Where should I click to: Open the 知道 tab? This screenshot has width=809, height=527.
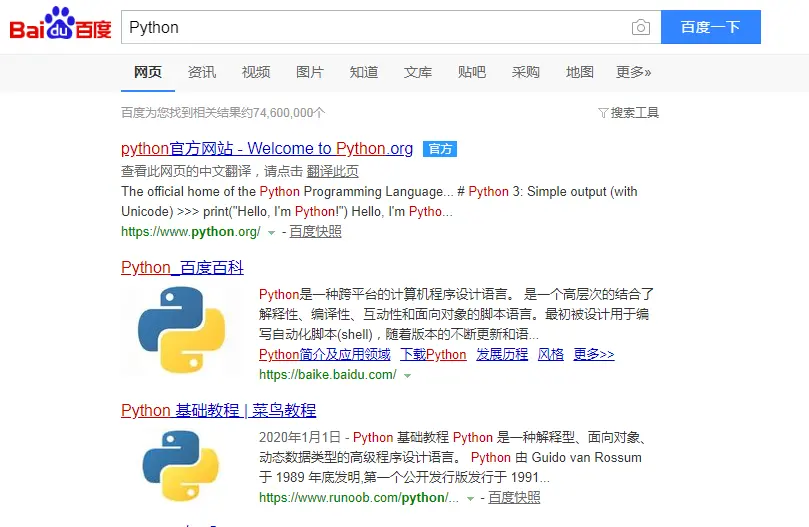[x=364, y=72]
